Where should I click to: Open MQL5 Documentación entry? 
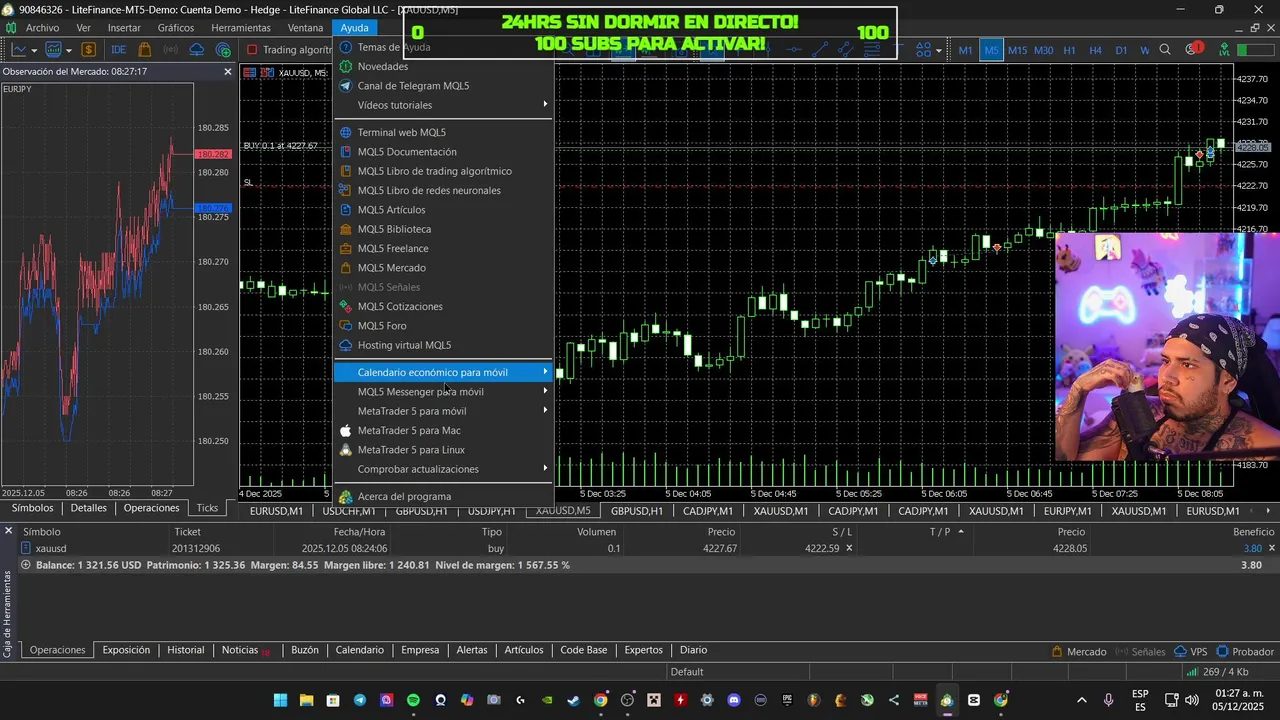click(x=443, y=152)
